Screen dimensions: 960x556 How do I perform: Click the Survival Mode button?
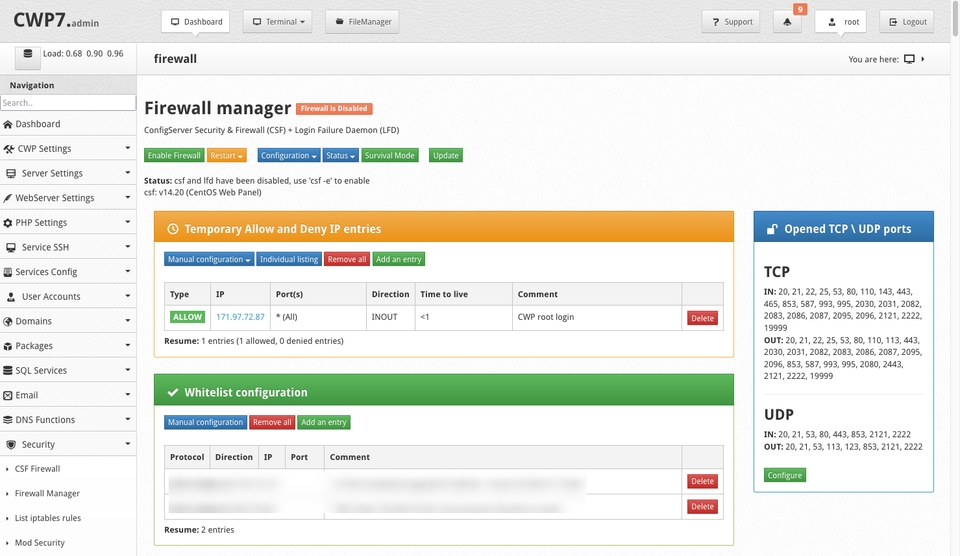click(389, 156)
